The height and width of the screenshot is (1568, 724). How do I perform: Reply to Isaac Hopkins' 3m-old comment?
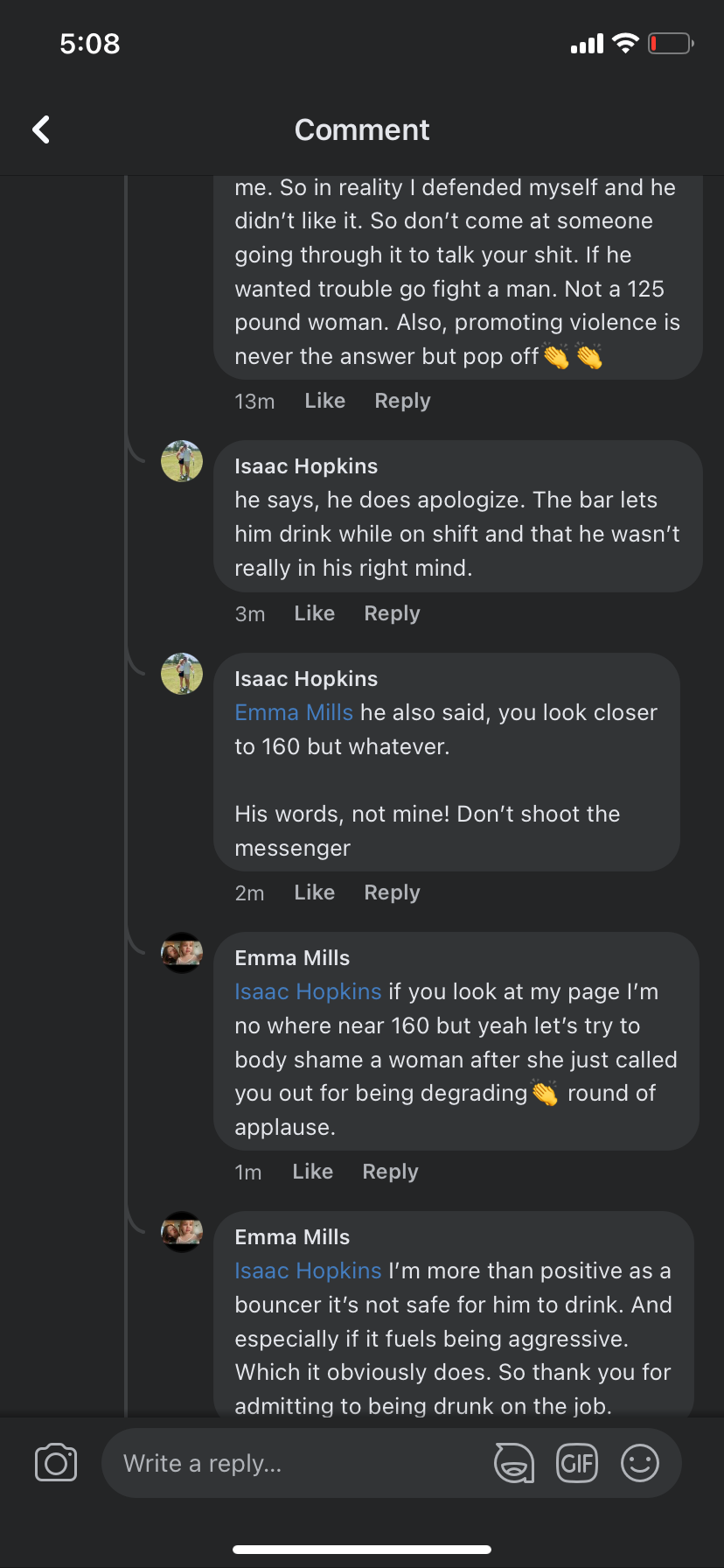click(x=392, y=613)
